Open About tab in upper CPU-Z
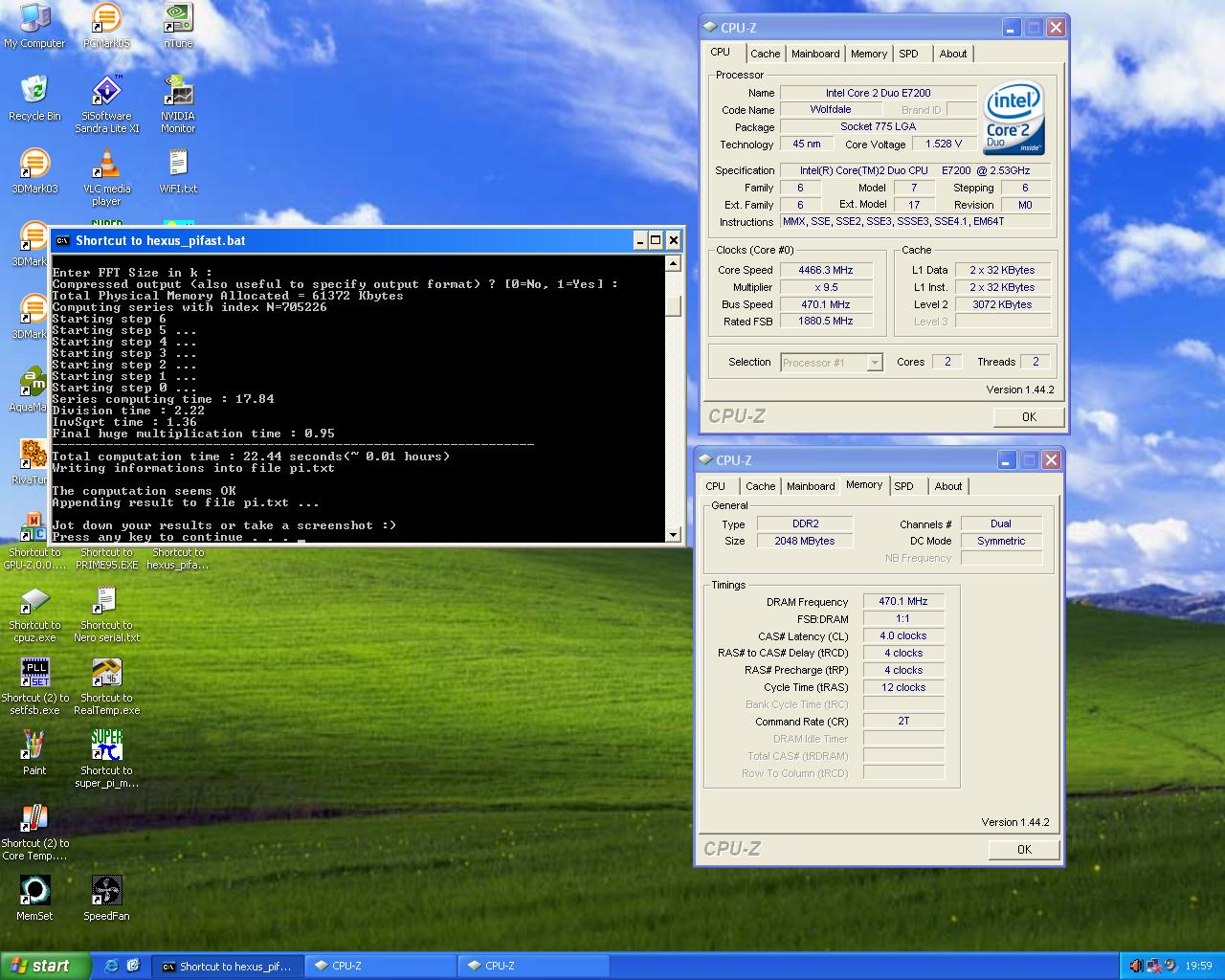 (x=952, y=54)
